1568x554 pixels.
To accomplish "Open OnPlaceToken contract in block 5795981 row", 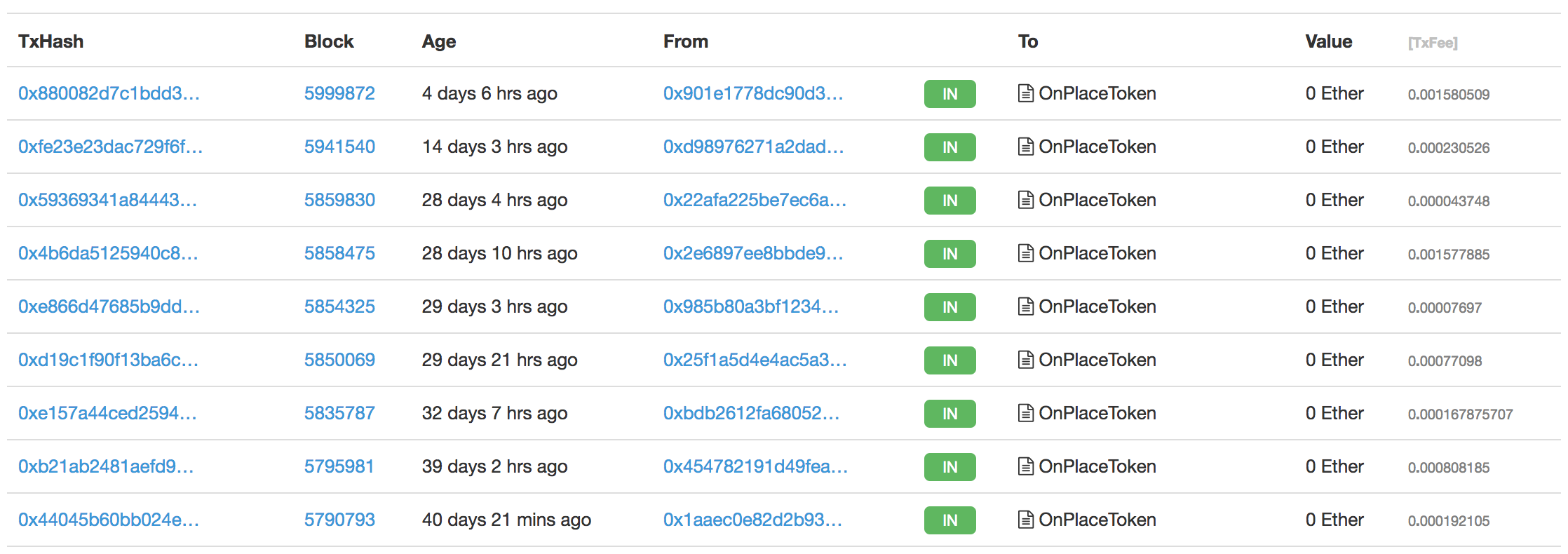I will point(1097,466).
